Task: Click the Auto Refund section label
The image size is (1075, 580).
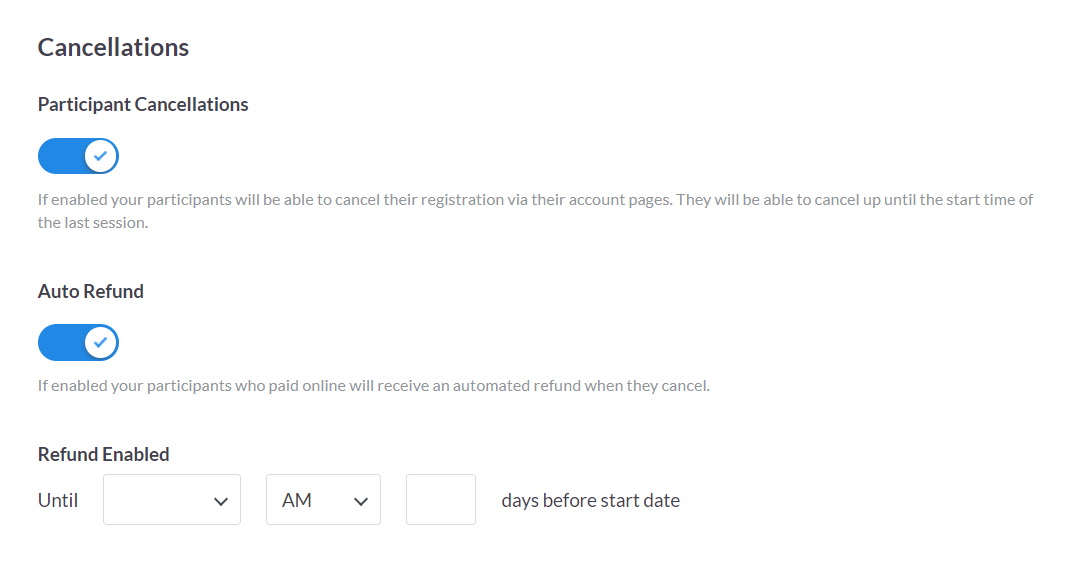Action: click(90, 291)
